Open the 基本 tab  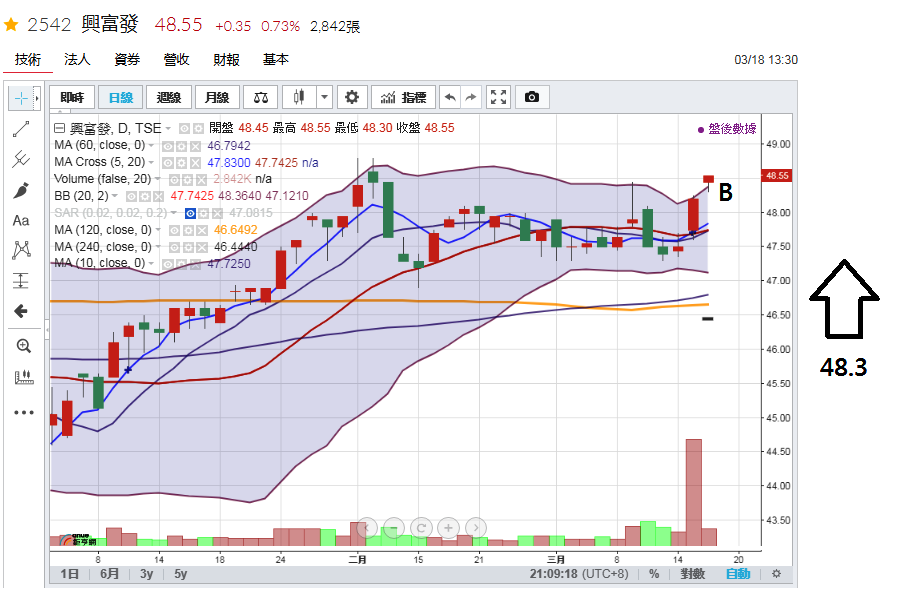(276, 60)
